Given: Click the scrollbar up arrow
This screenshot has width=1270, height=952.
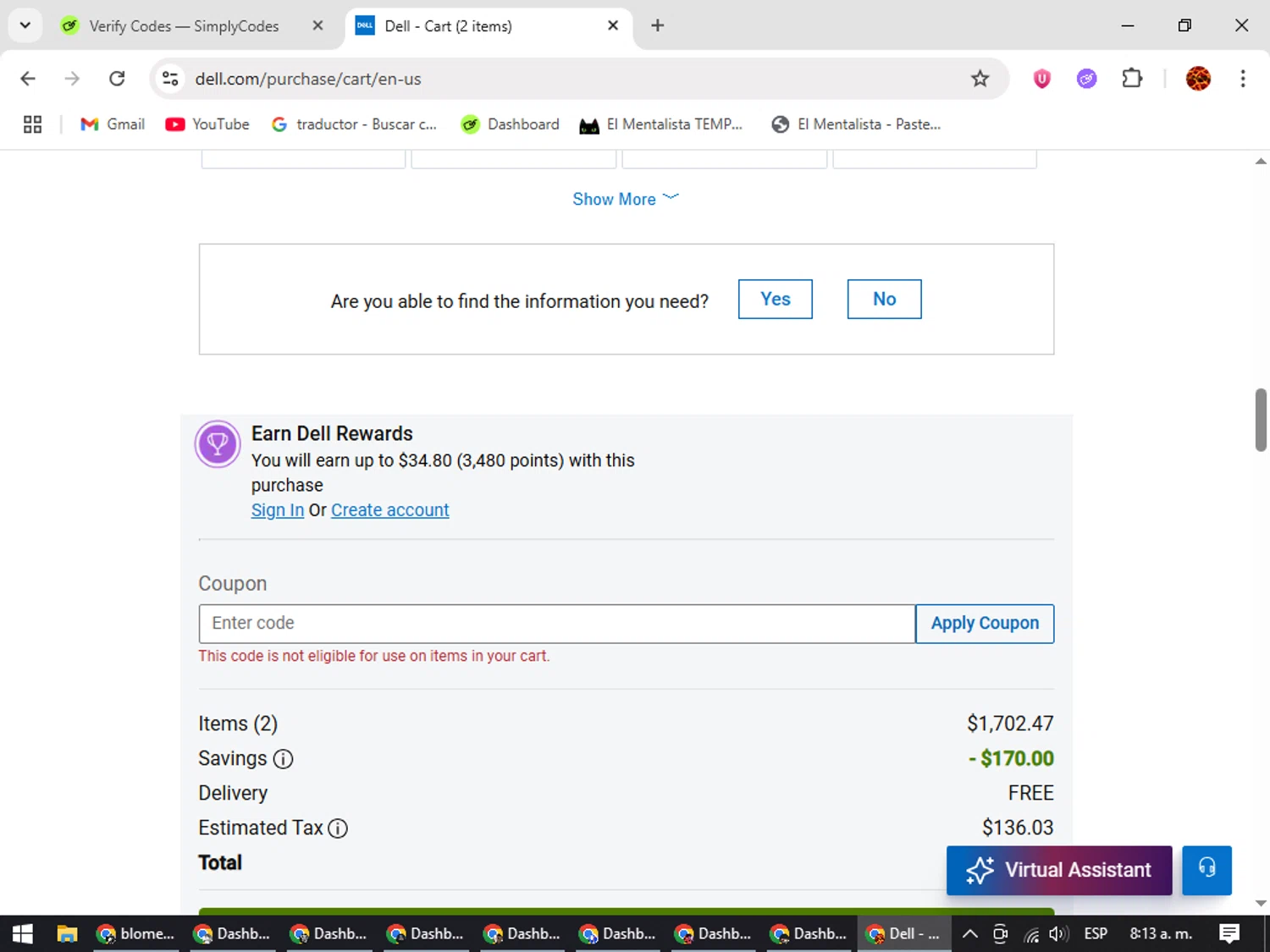Looking at the screenshot, I should click(1261, 161).
